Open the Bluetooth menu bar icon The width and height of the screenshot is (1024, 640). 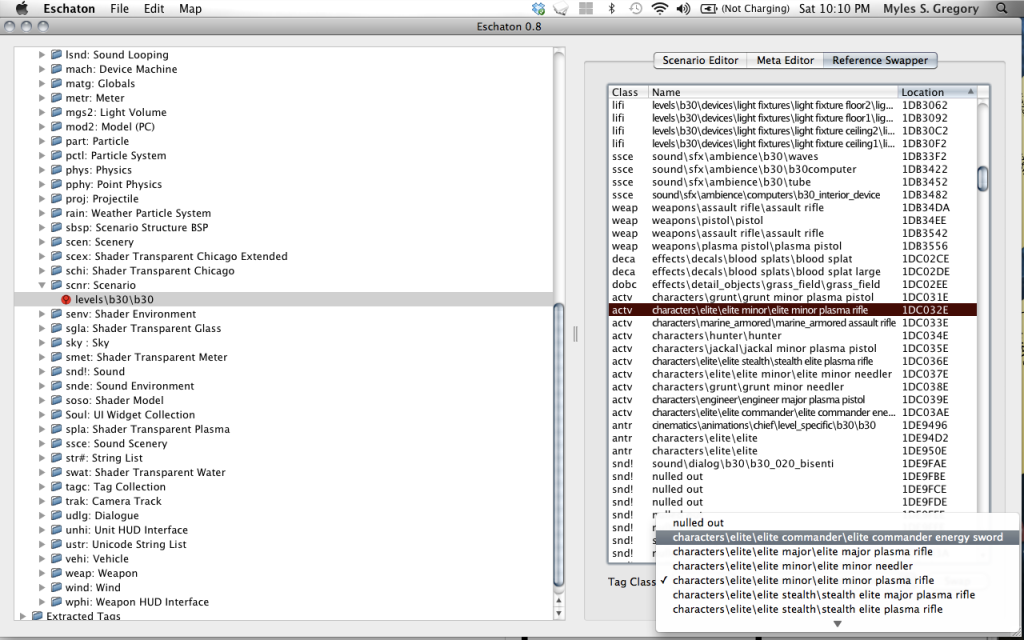click(x=611, y=8)
